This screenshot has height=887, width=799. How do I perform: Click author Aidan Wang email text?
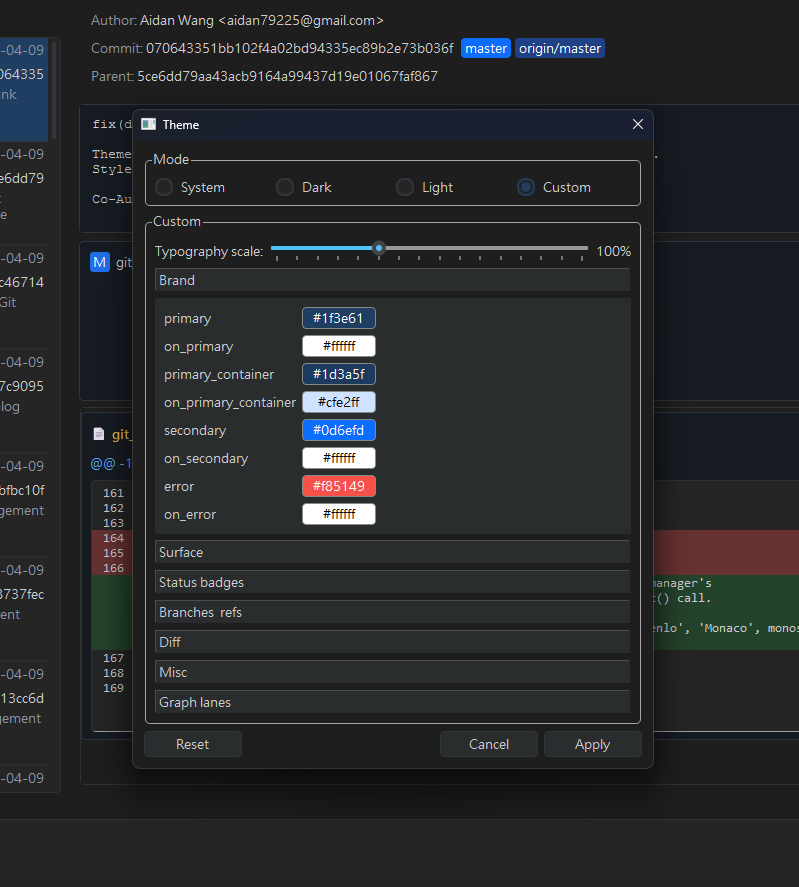coord(261,20)
